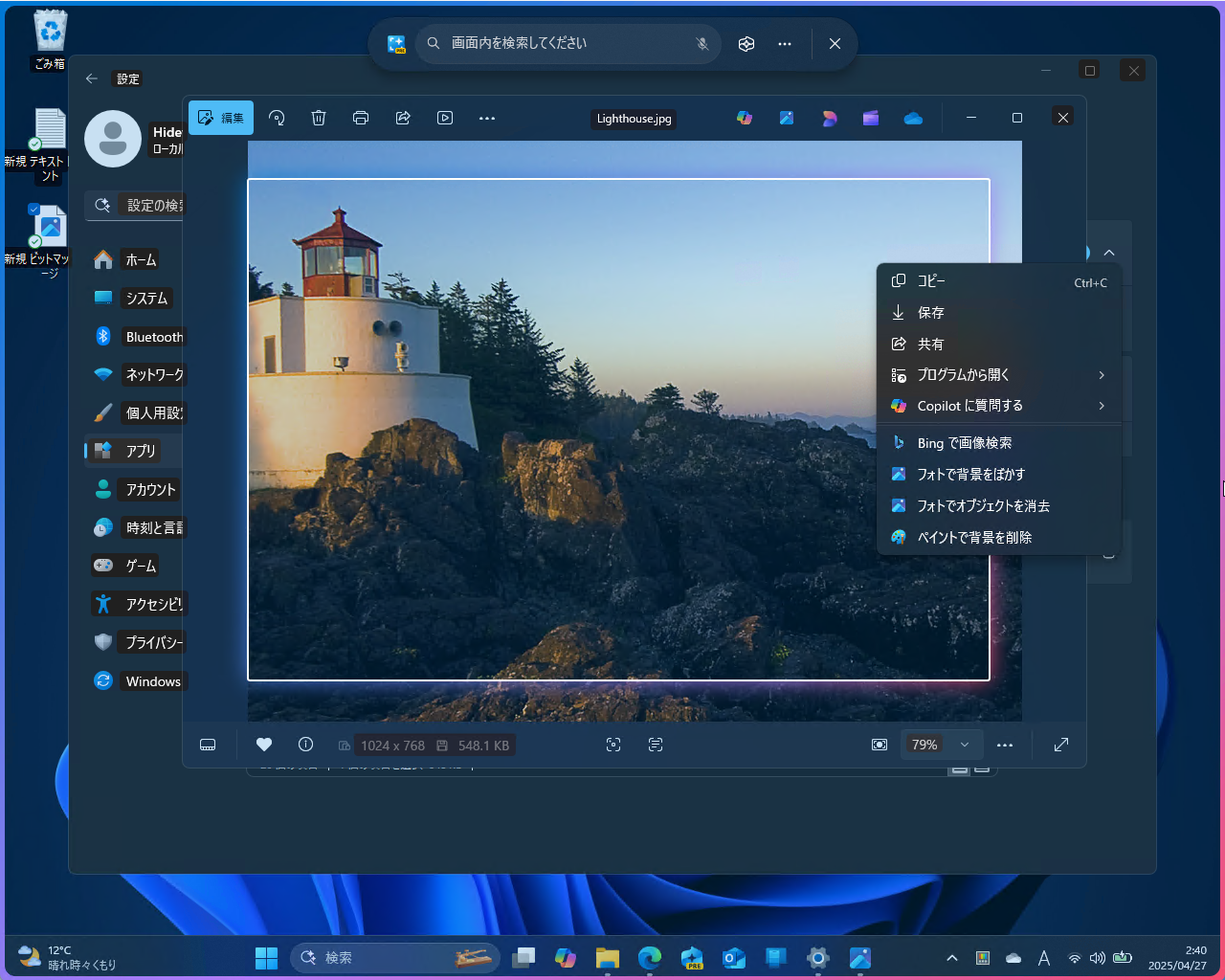1225x980 pixels.
Task: Run visual search on the image
Action: click(613, 745)
